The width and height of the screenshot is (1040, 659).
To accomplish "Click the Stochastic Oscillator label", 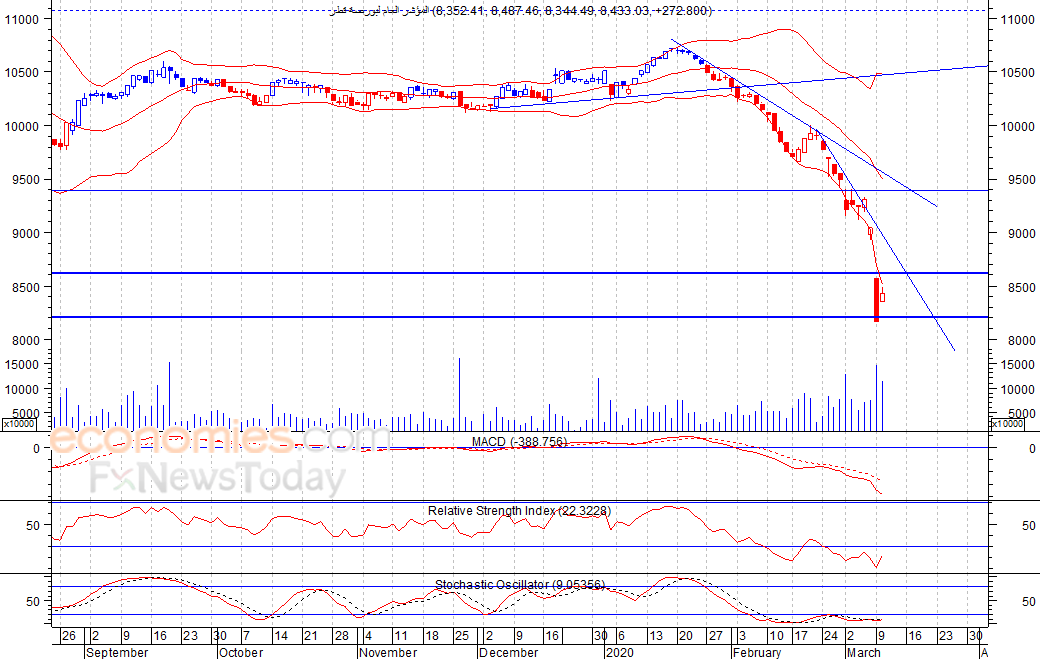I will [519, 584].
